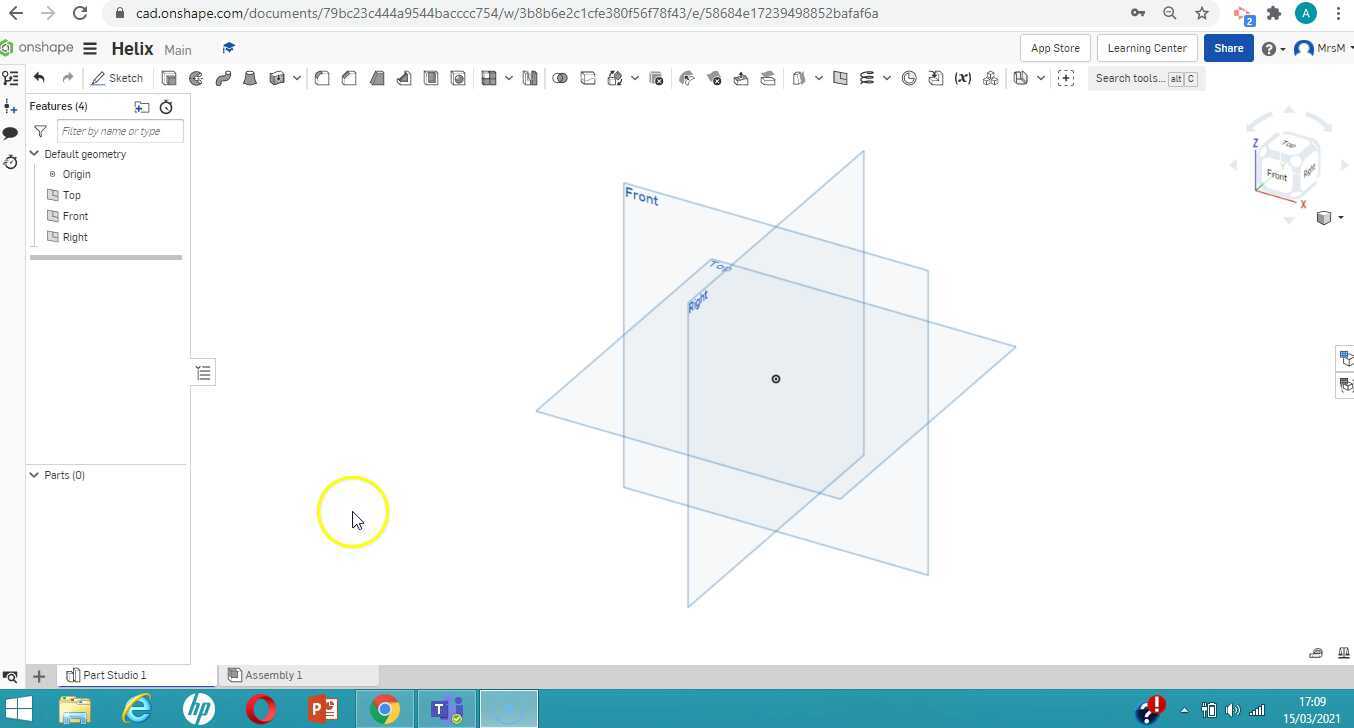Open the linear pattern dropdown arrow
Image resolution: width=1354 pixels, height=728 pixels.
point(508,78)
